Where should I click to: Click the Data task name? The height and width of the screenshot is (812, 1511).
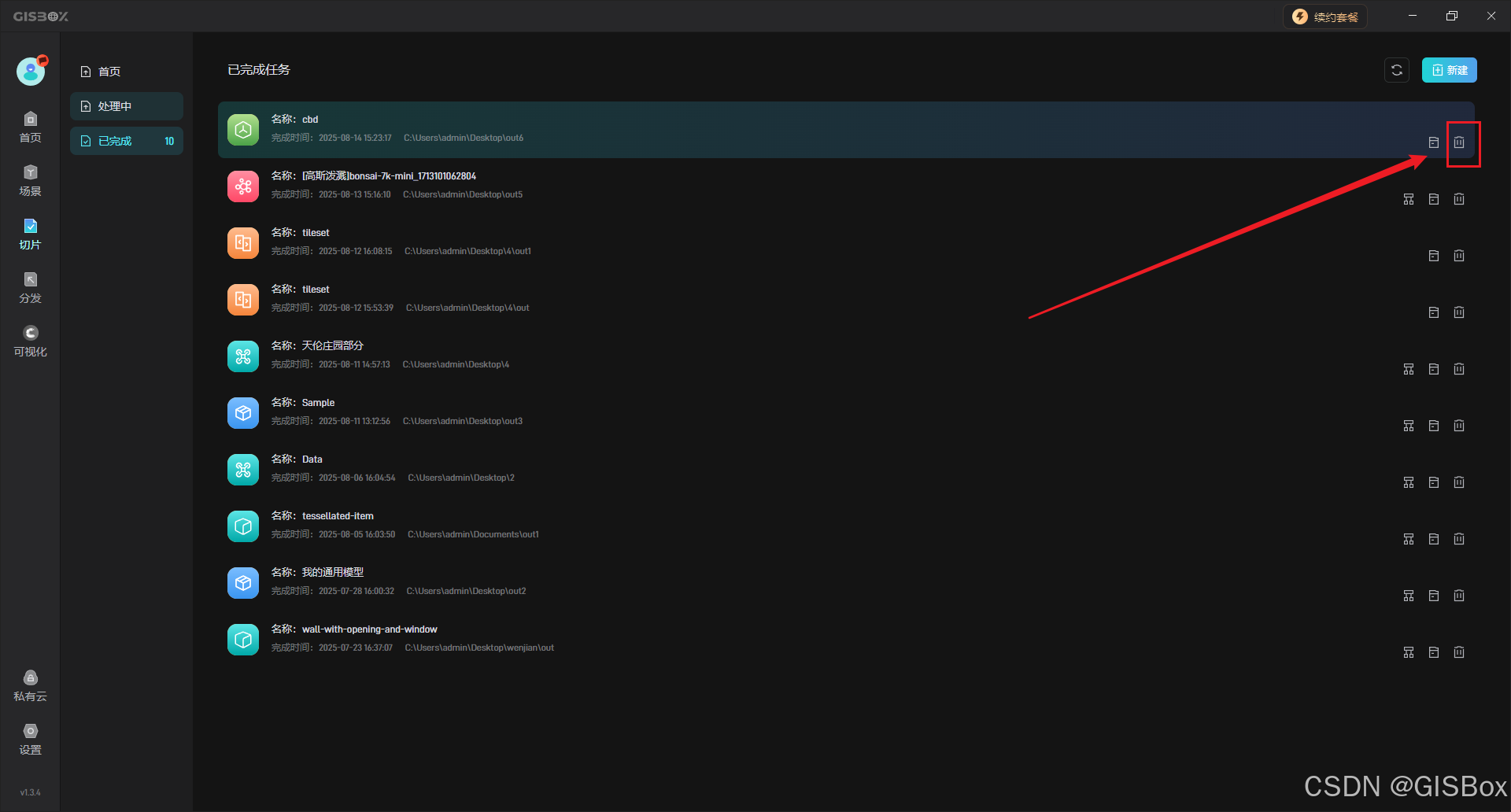click(x=312, y=460)
